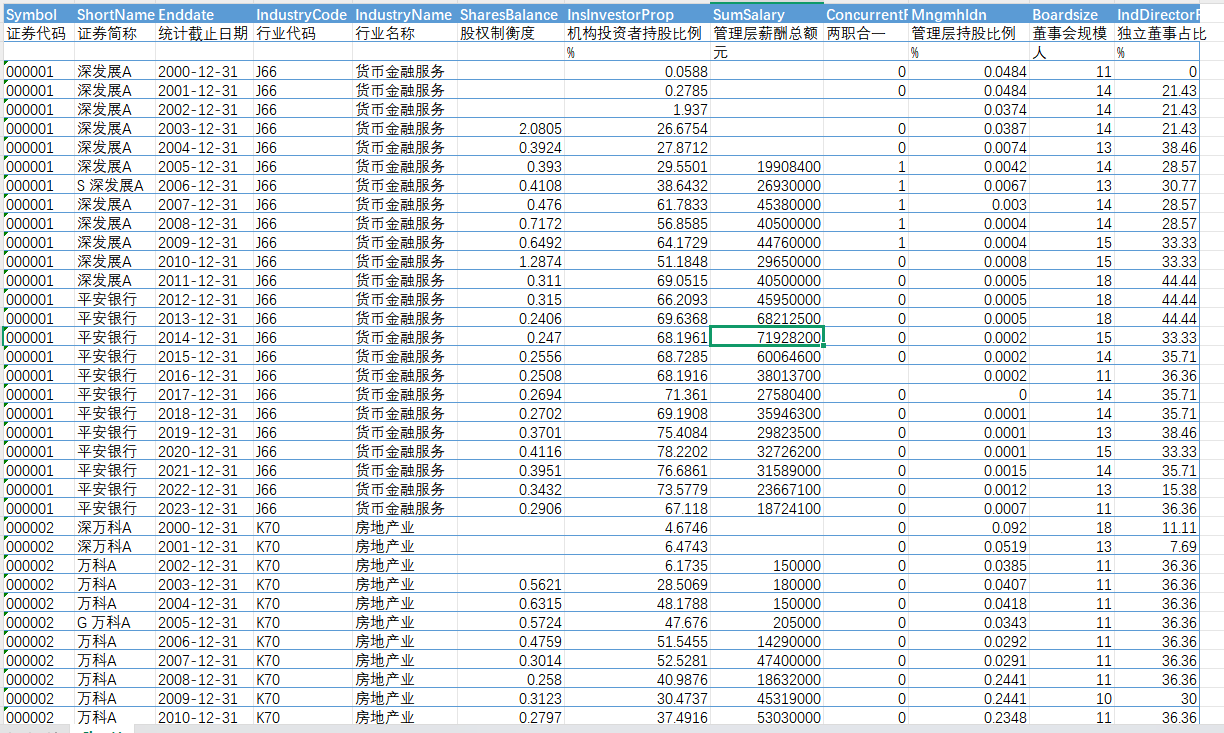This screenshot has width=1224, height=733.
Task: Select the 机构投资者持股比例 label cell
Action: (637, 33)
